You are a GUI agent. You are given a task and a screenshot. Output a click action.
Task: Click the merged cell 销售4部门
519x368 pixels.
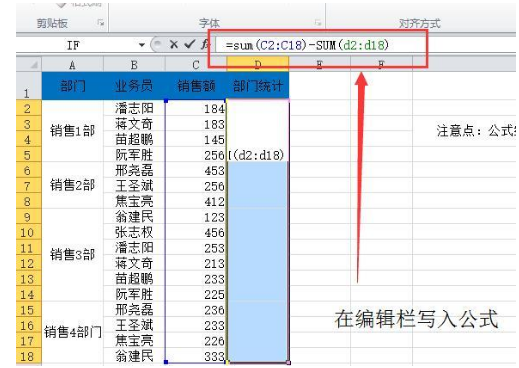point(72,333)
